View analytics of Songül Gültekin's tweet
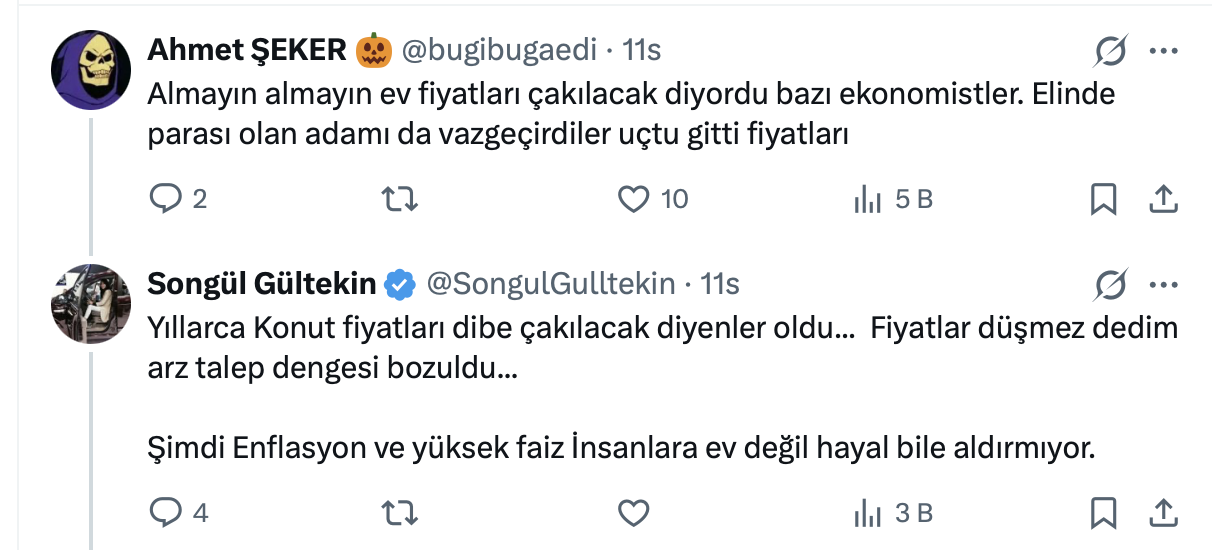Viewport: 1212px width, 550px height. click(x=866, y=514)
